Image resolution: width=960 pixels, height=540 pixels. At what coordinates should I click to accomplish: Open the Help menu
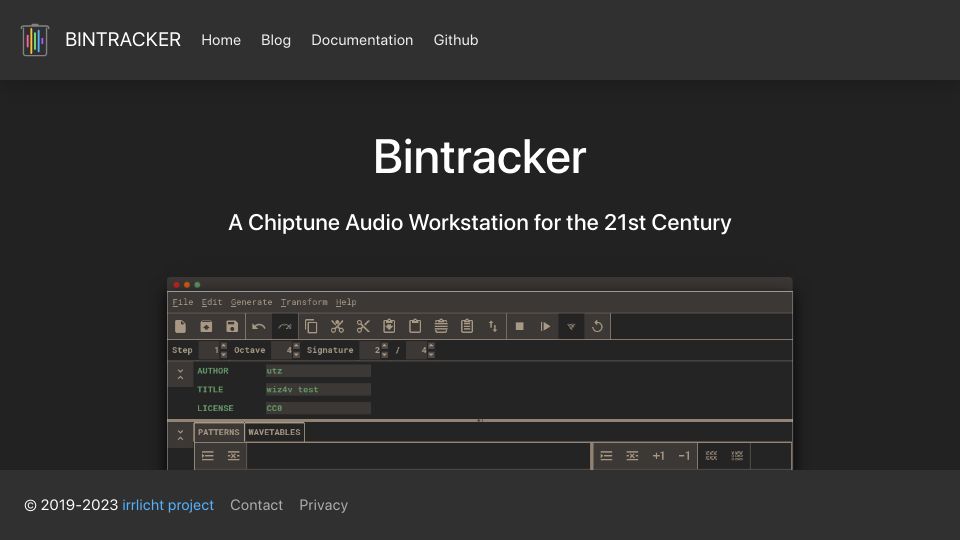click(346, 302)
